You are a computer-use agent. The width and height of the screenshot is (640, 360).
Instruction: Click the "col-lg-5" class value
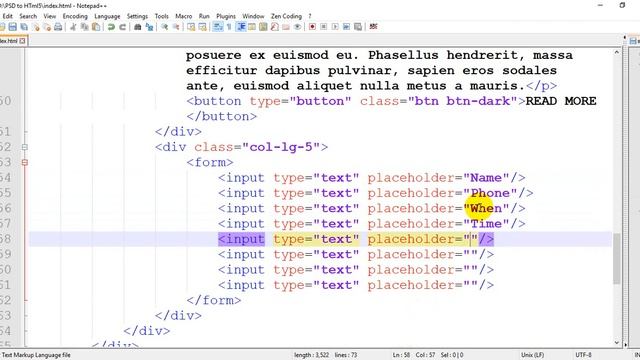[x=281, y=147]
